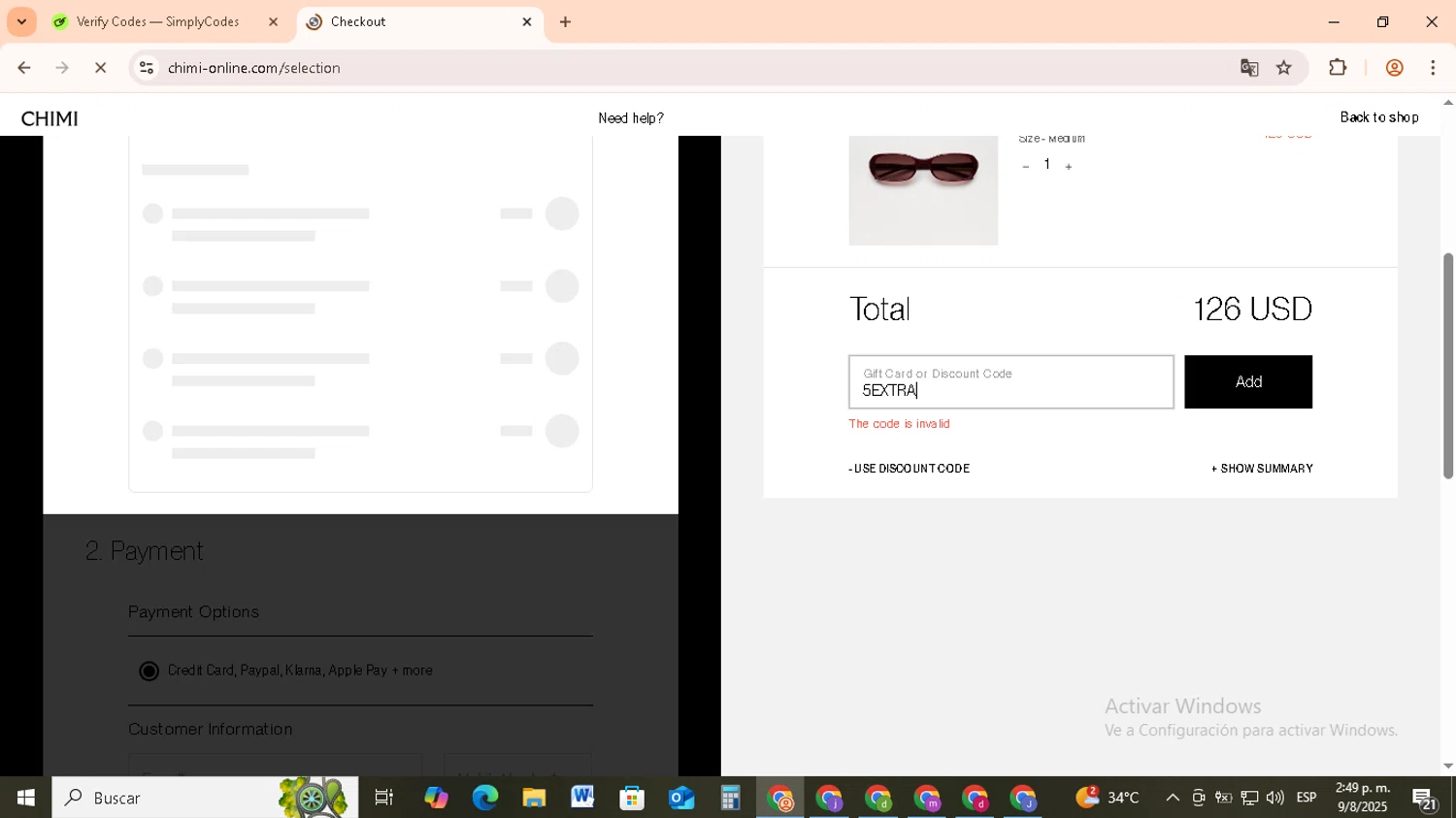Click the weather 34°C taskbar widget
The image size is (1456, 818).
pyautogui.click(x=1108, y=798)
